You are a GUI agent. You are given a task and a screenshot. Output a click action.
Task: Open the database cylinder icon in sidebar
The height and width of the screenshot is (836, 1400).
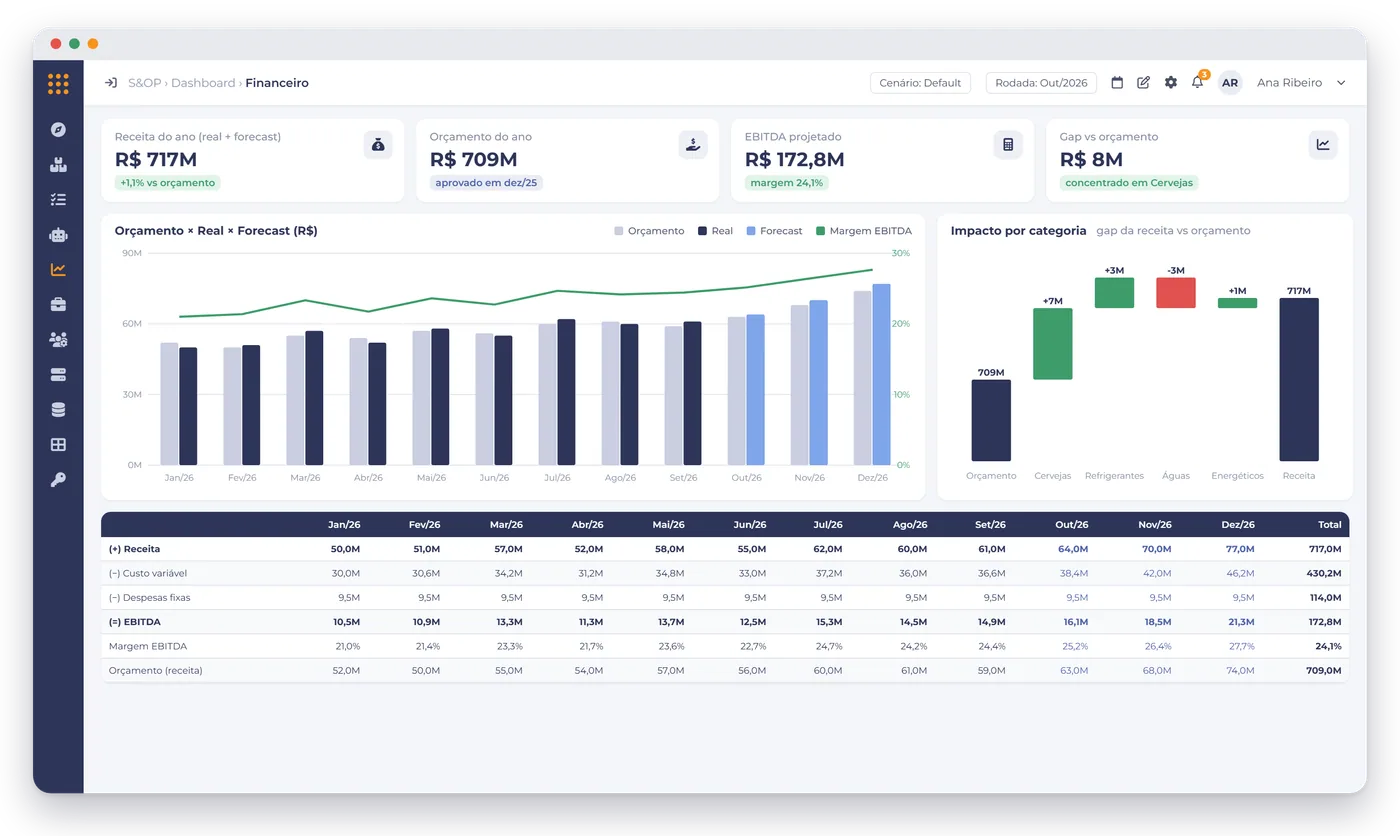(x=58, y=409)
